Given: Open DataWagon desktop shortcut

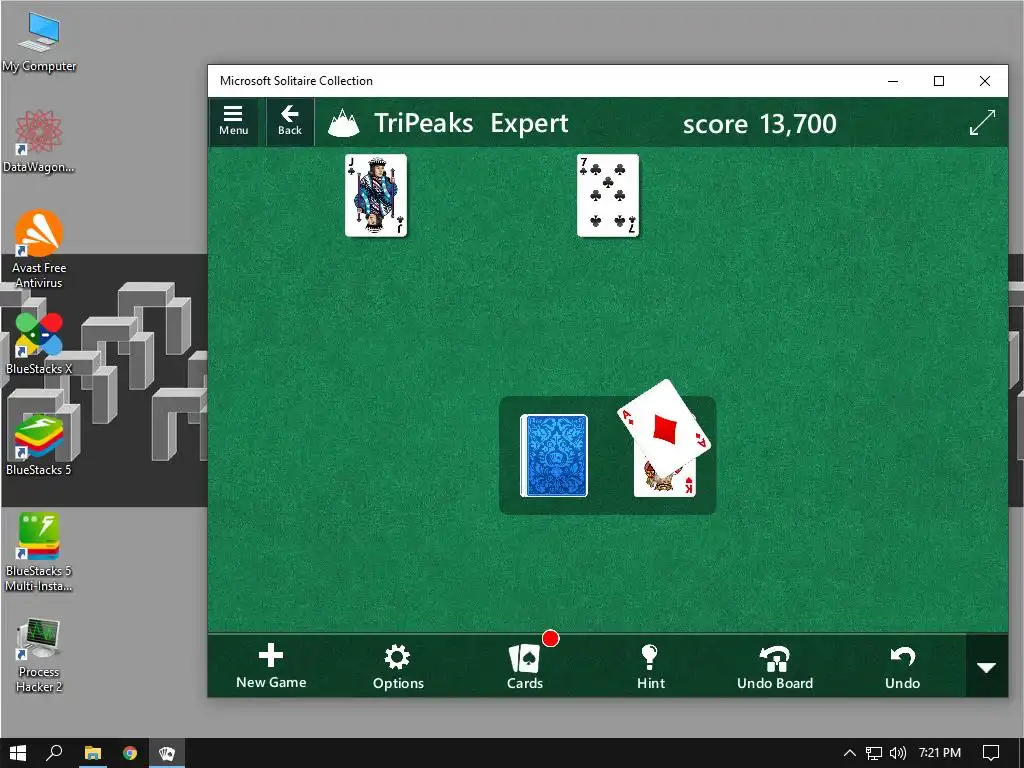Looking at the screenshot, I should point(39,142).
